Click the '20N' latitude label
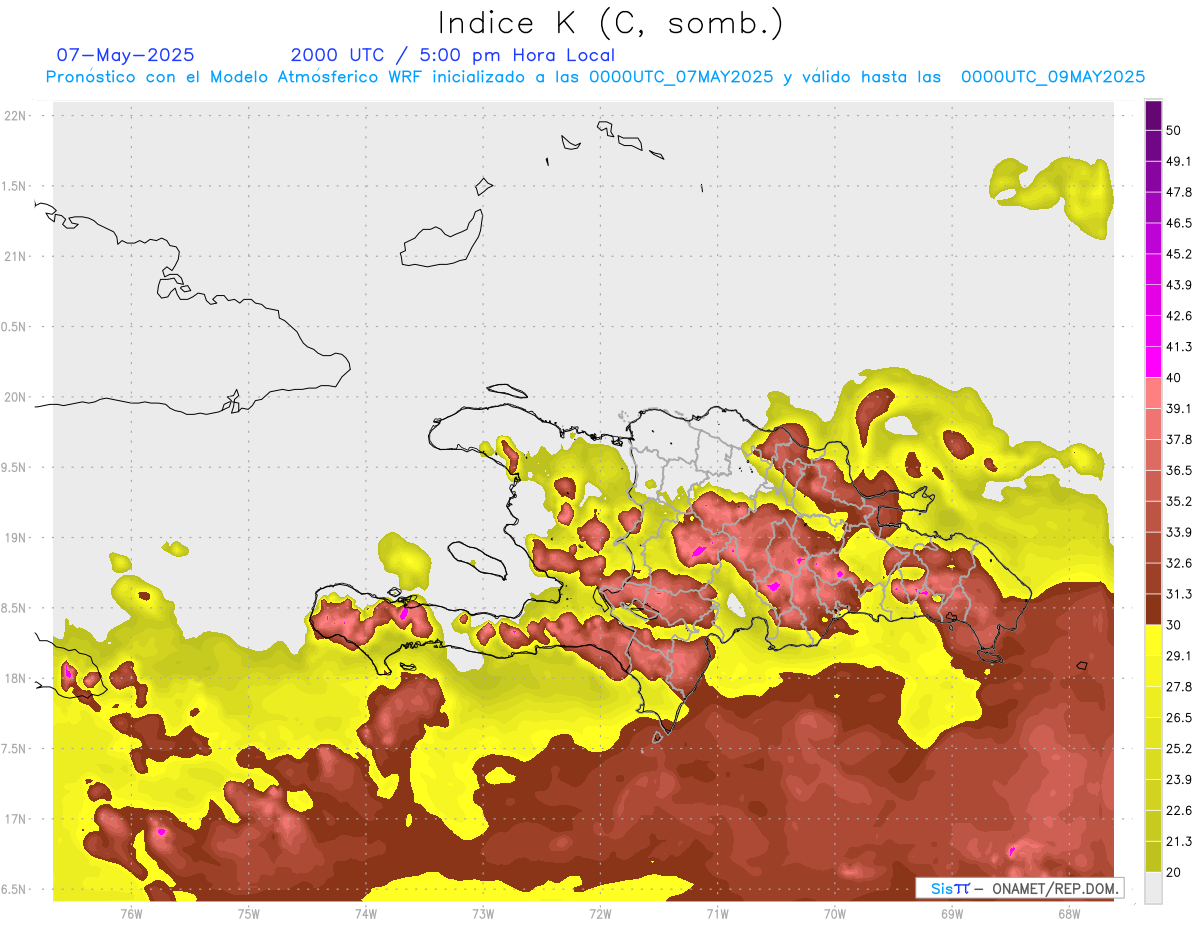Screen dimensions: 1200x927 click(x=15, y=397)
